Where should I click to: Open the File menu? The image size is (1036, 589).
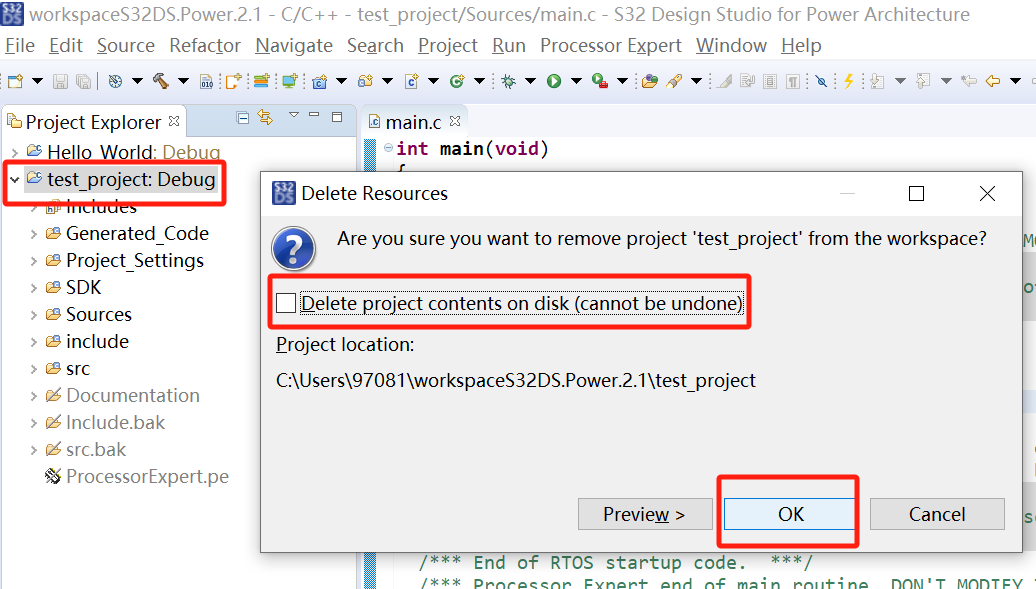(20, 46)
